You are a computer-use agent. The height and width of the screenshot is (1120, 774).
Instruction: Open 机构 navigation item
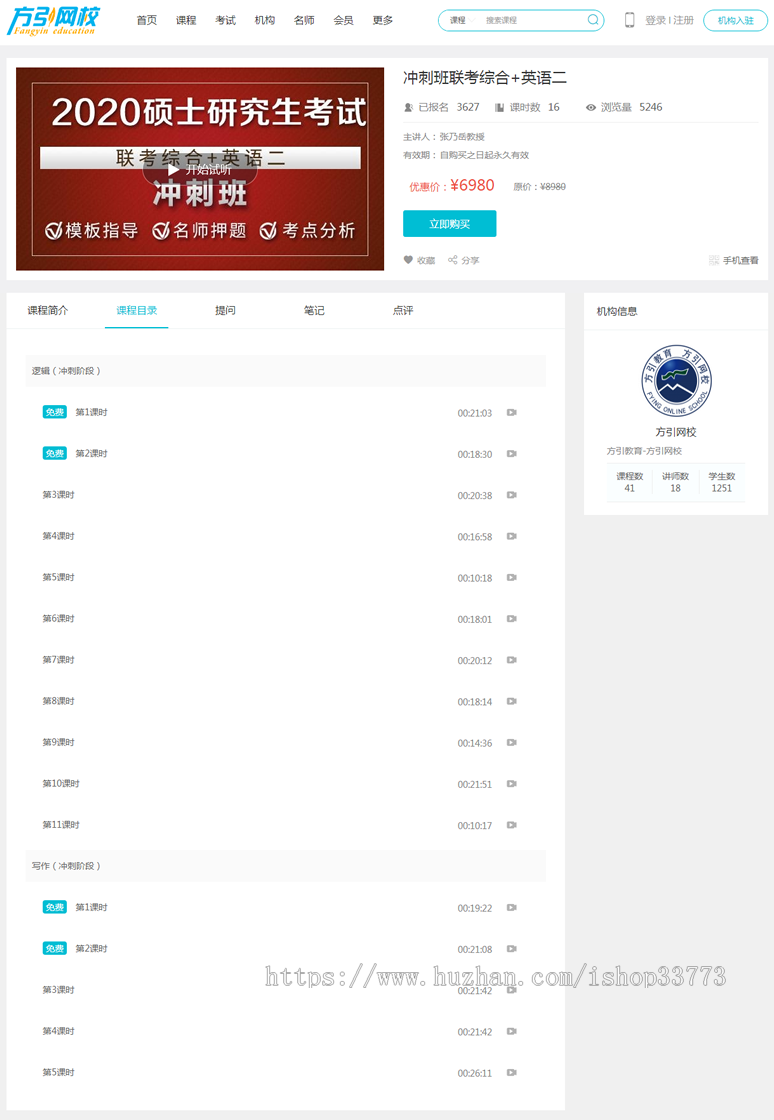pyautogui.click(x=264, y=20)
